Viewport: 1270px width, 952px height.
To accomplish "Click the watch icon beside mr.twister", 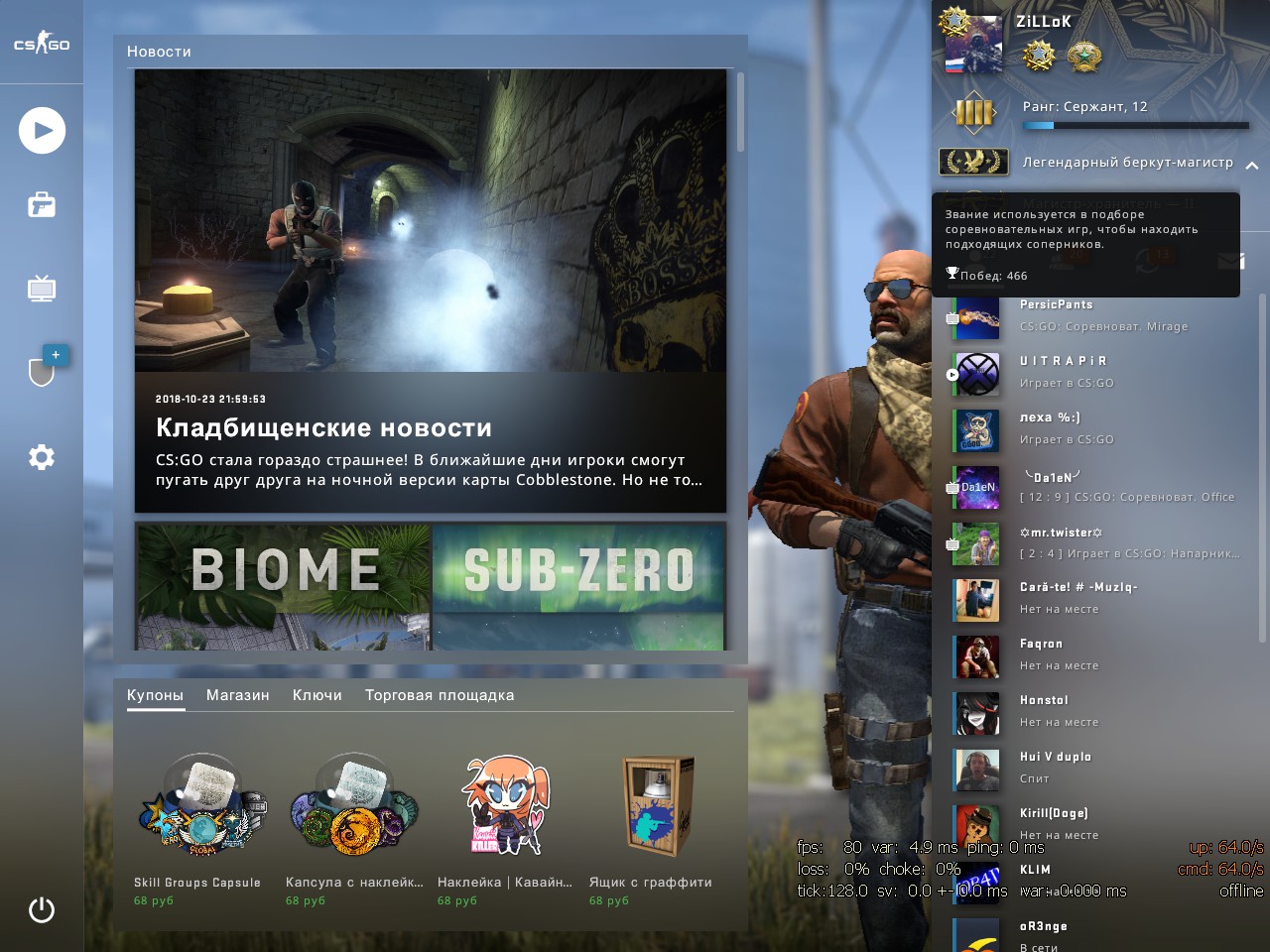I will [x=952, y=544].
